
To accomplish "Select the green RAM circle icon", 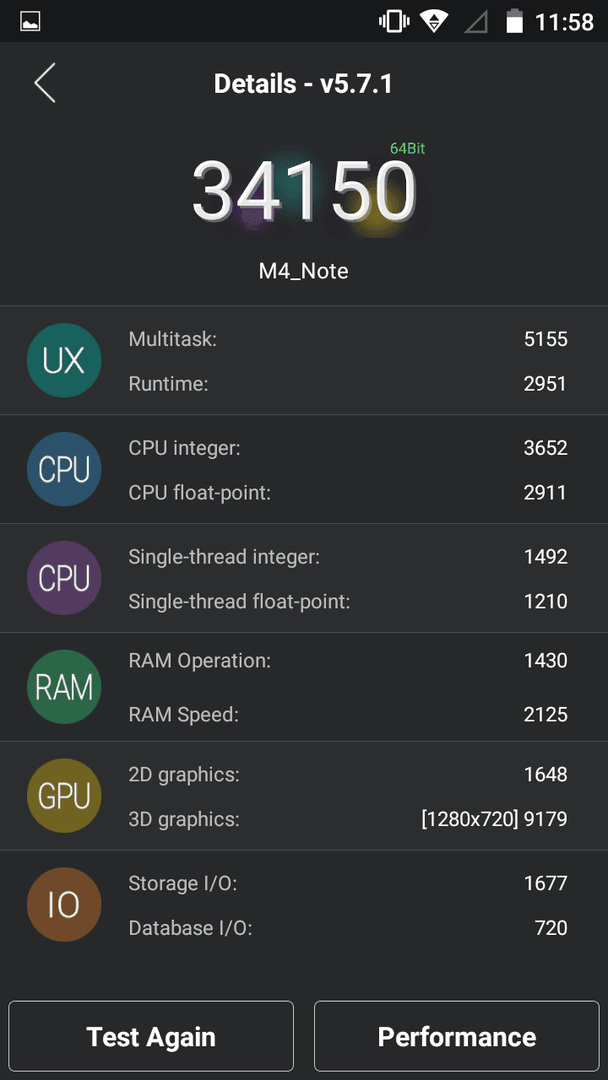I will pyautogui.click(x=64, y=687).
